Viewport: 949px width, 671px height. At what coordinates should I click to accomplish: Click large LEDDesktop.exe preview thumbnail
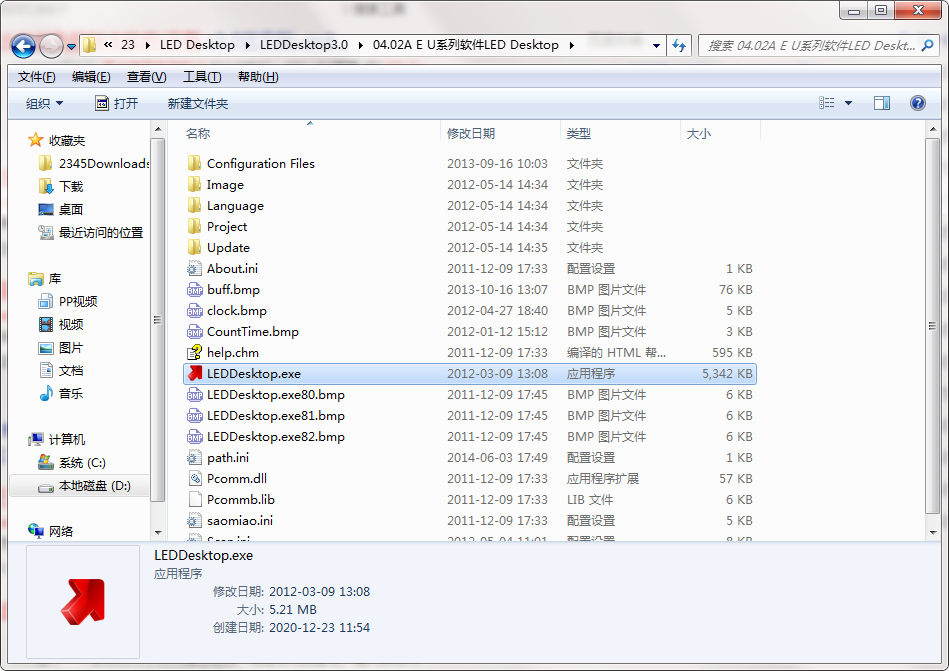(83, 601)
